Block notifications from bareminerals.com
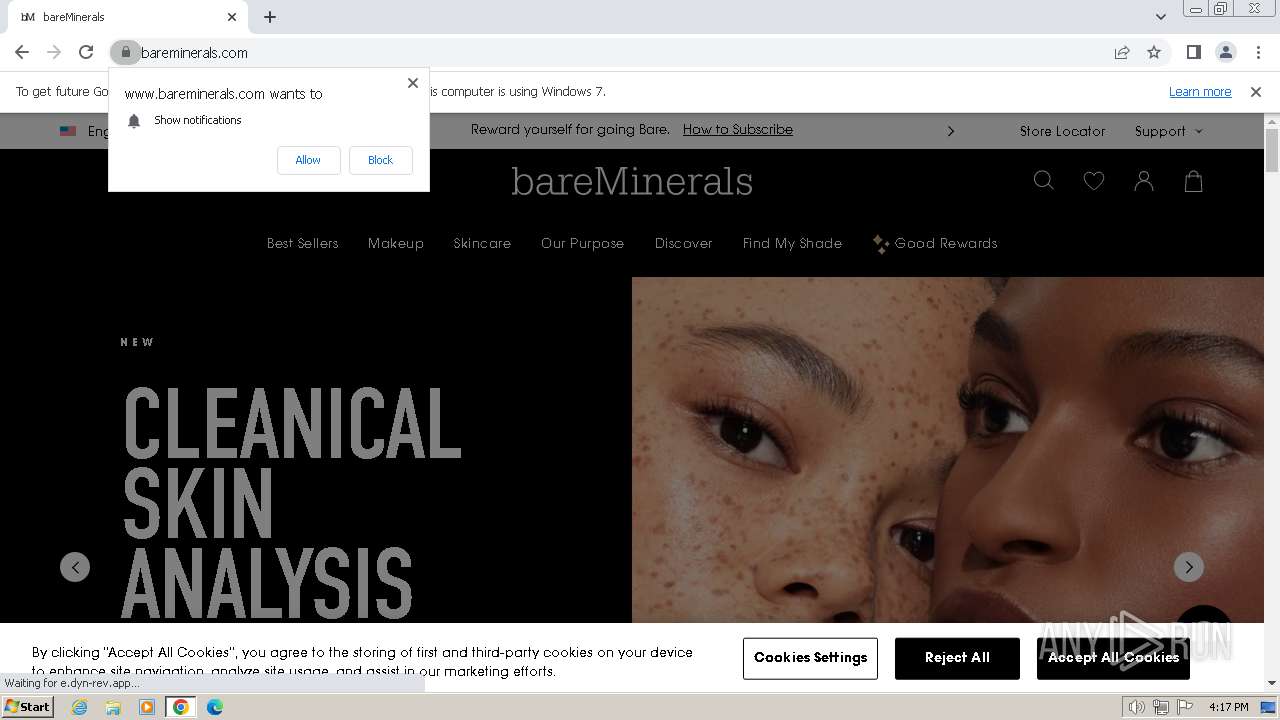The image size is (1280, 720). point(380,160)
